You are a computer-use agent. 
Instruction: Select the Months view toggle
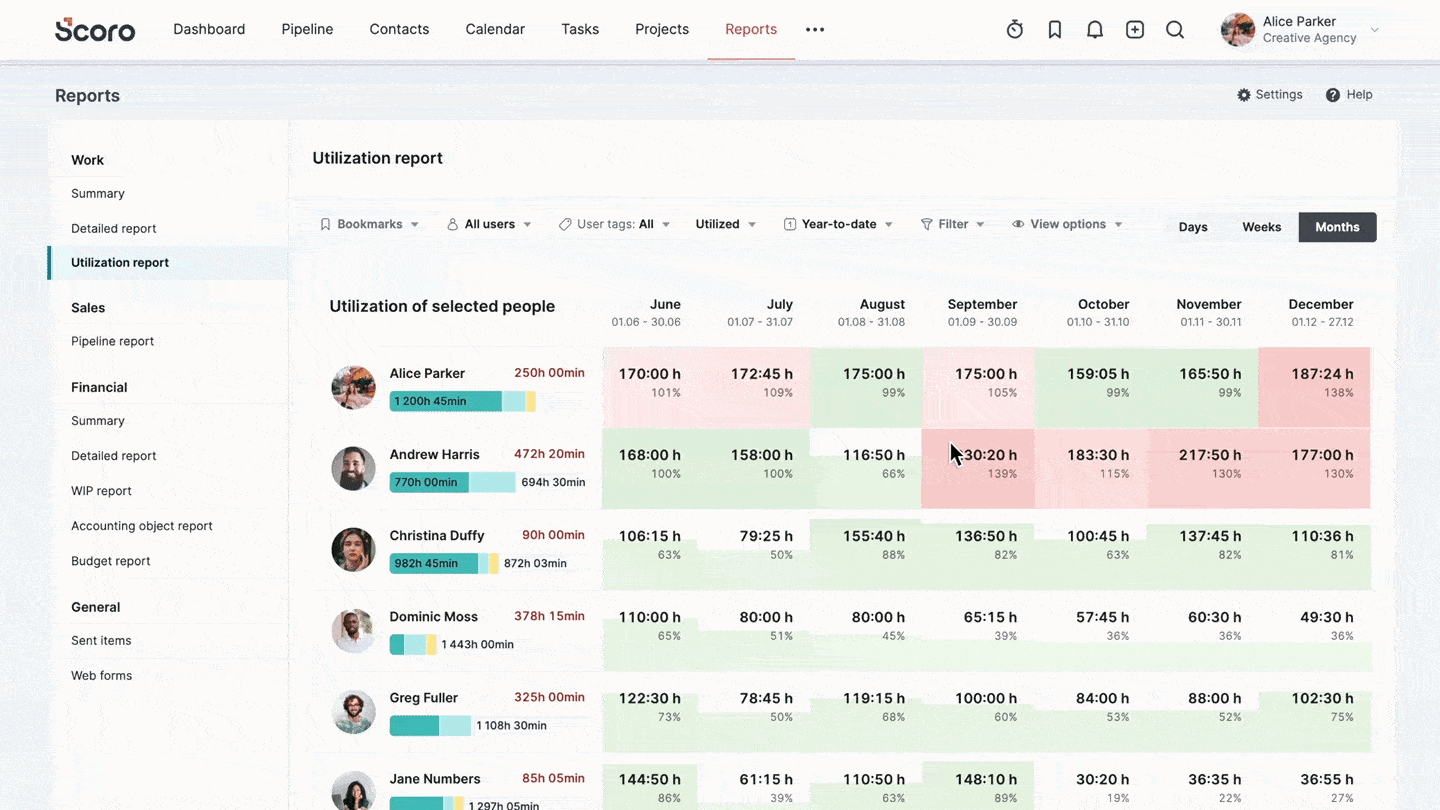pyautogui.click(x=1337, y=227)
